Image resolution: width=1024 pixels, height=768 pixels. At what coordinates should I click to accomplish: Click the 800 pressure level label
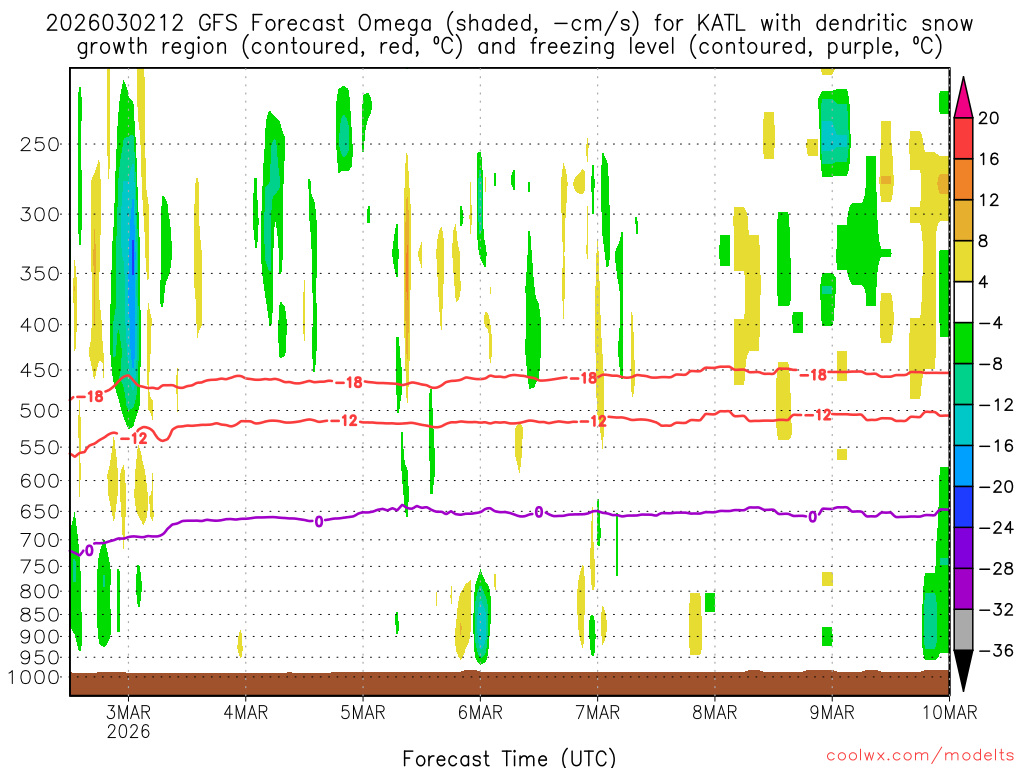point(40,592)
